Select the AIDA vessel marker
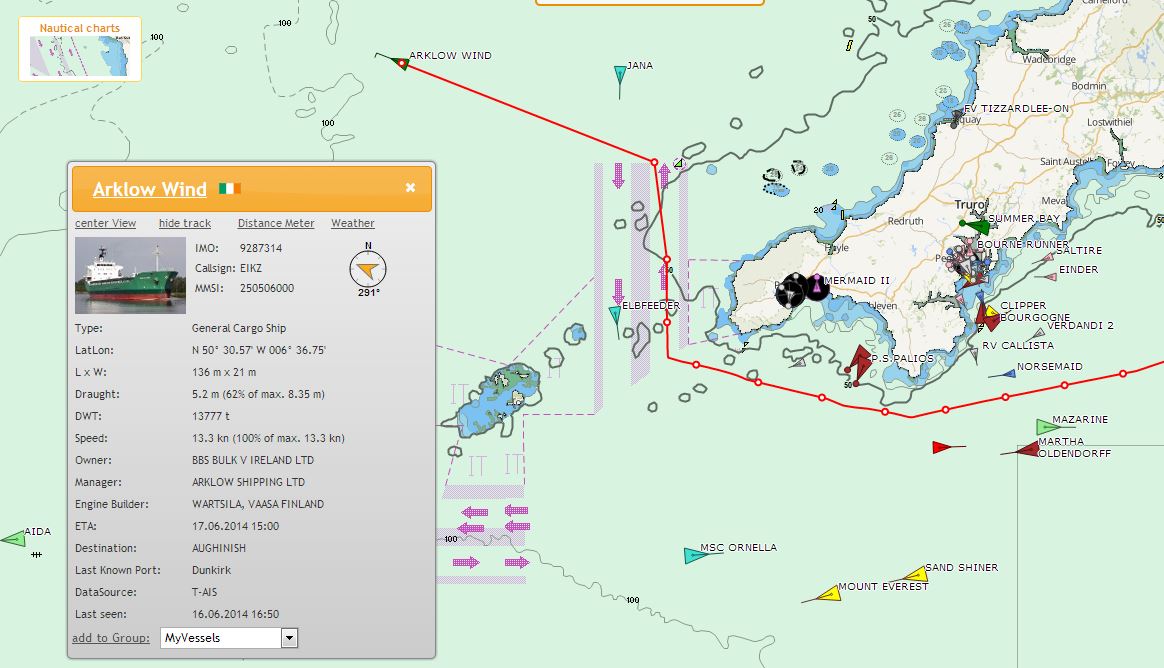Screen dimensions: 1164x668 coord(14,539)
